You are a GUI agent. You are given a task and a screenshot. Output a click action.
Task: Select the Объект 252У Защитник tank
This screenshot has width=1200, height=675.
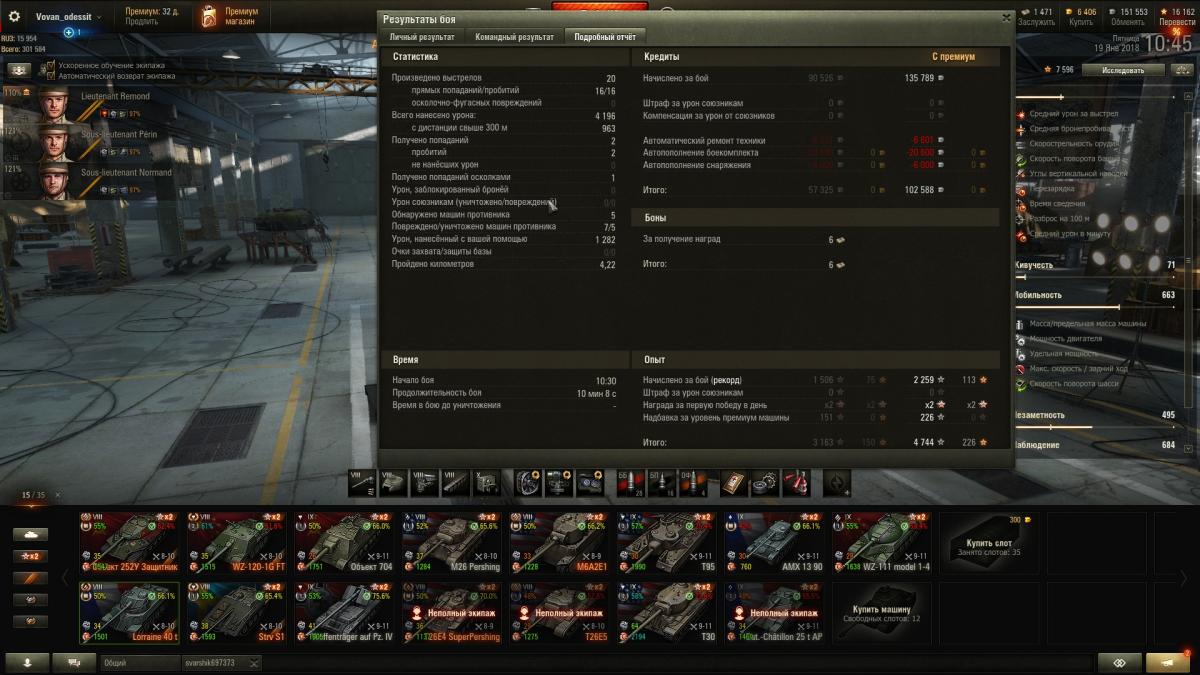click(130, 543)
